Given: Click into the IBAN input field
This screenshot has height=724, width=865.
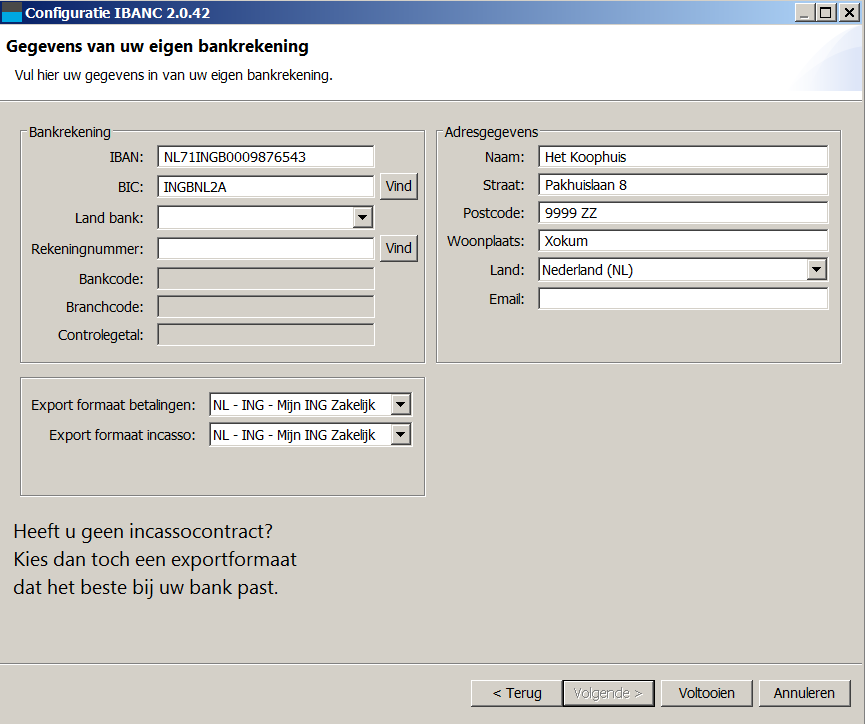Looking at the screenshot, I should click(265, 157).
